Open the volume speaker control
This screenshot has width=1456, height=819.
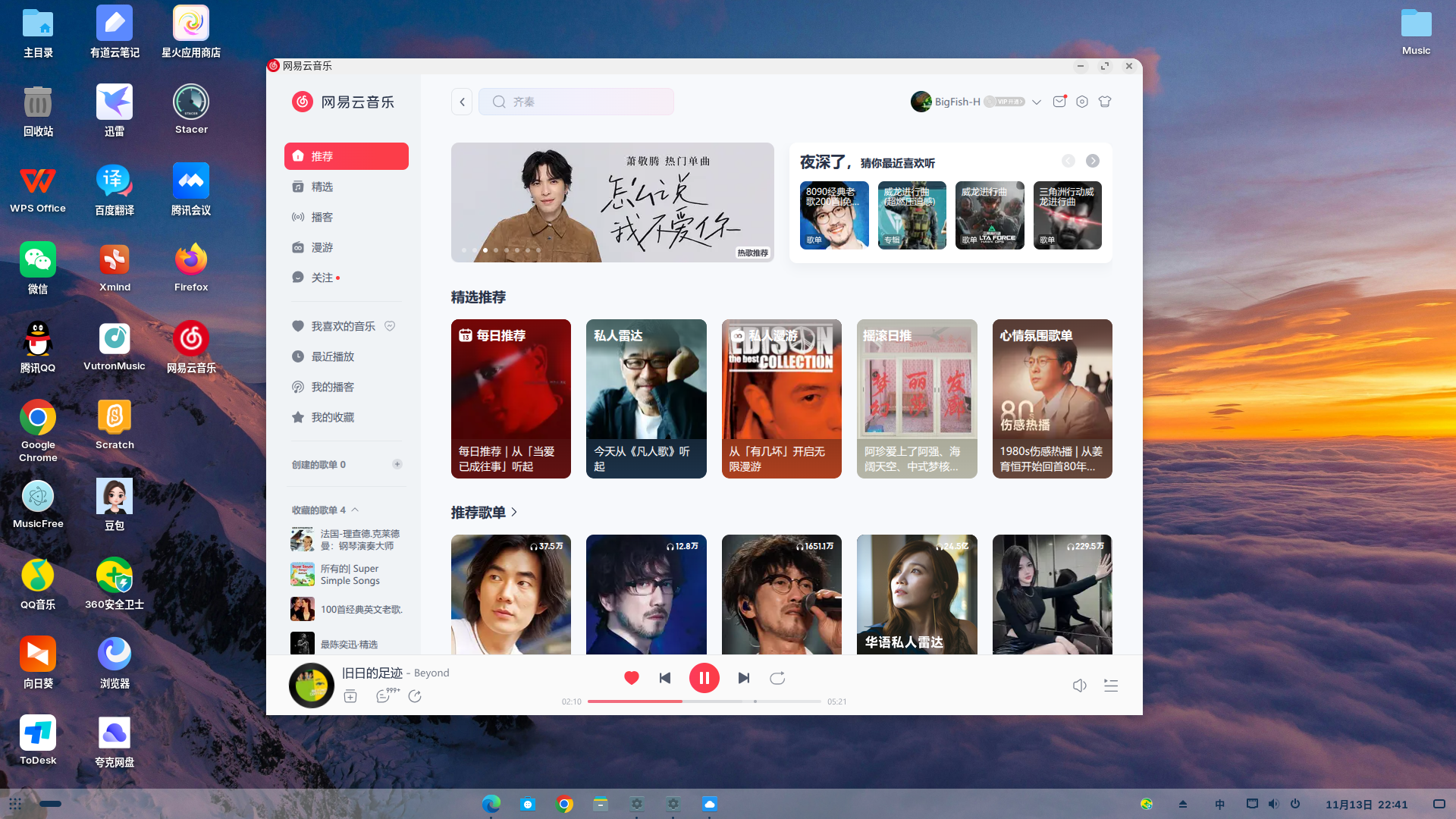tap(1080, 686)
